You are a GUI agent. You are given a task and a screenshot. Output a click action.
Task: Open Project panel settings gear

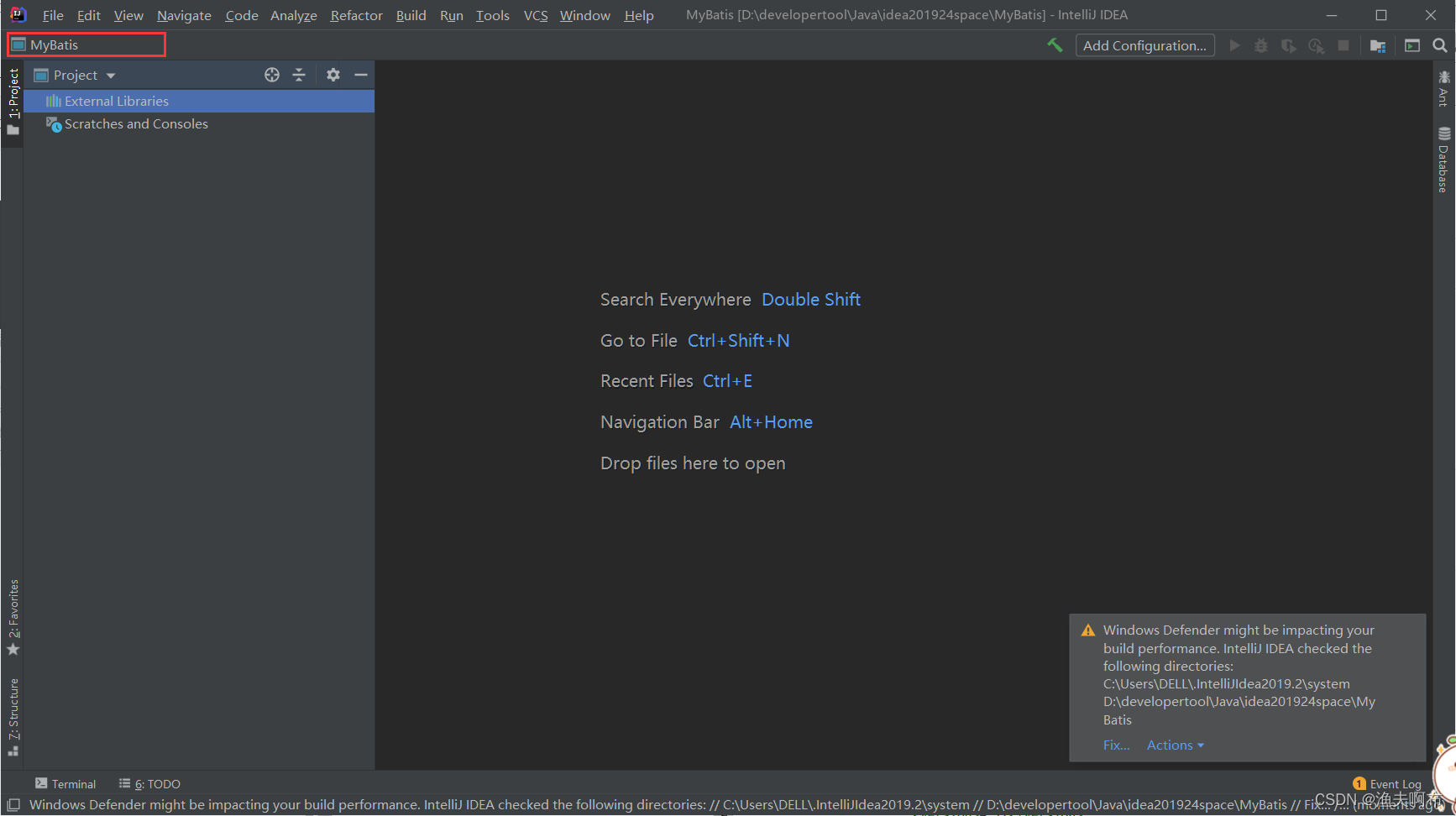click(333, 75)
